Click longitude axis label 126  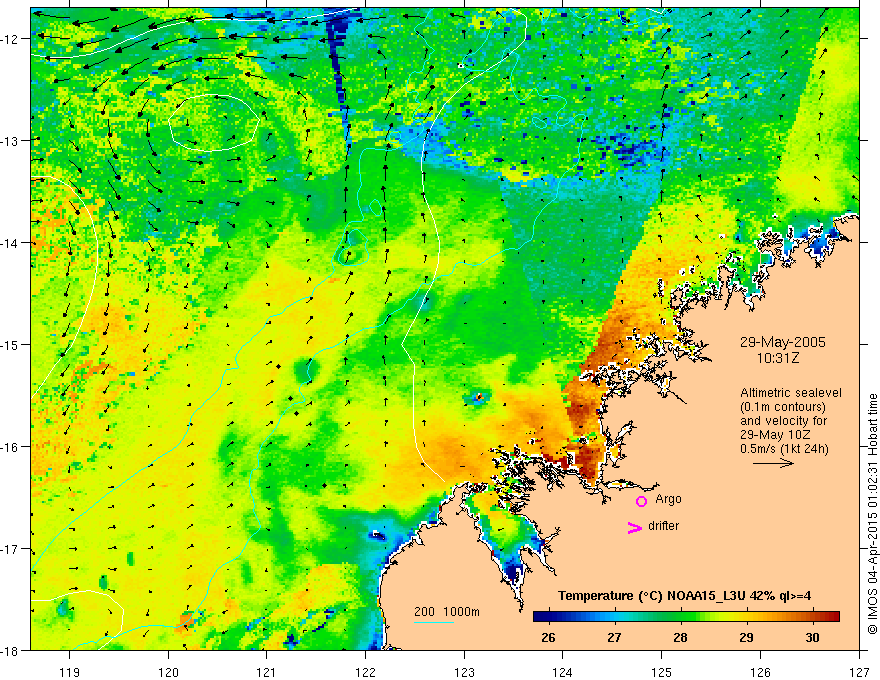760,672
